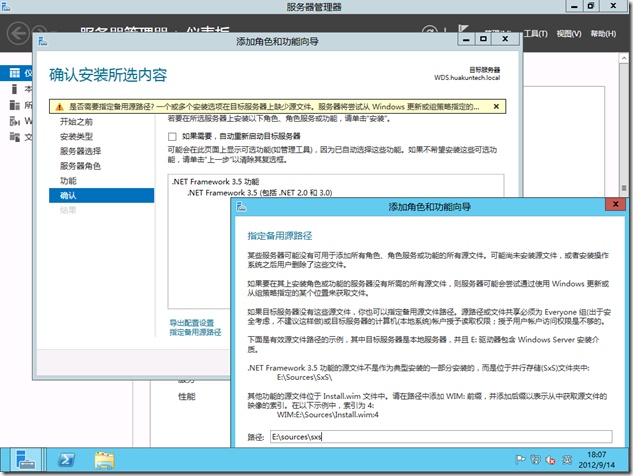Select the .NET Framework 3.5 (包括 .NET 2.0 和 3.0) entry
Image resolution: width=633 pixels, height=476 pixels.
(x=260, y=193)
